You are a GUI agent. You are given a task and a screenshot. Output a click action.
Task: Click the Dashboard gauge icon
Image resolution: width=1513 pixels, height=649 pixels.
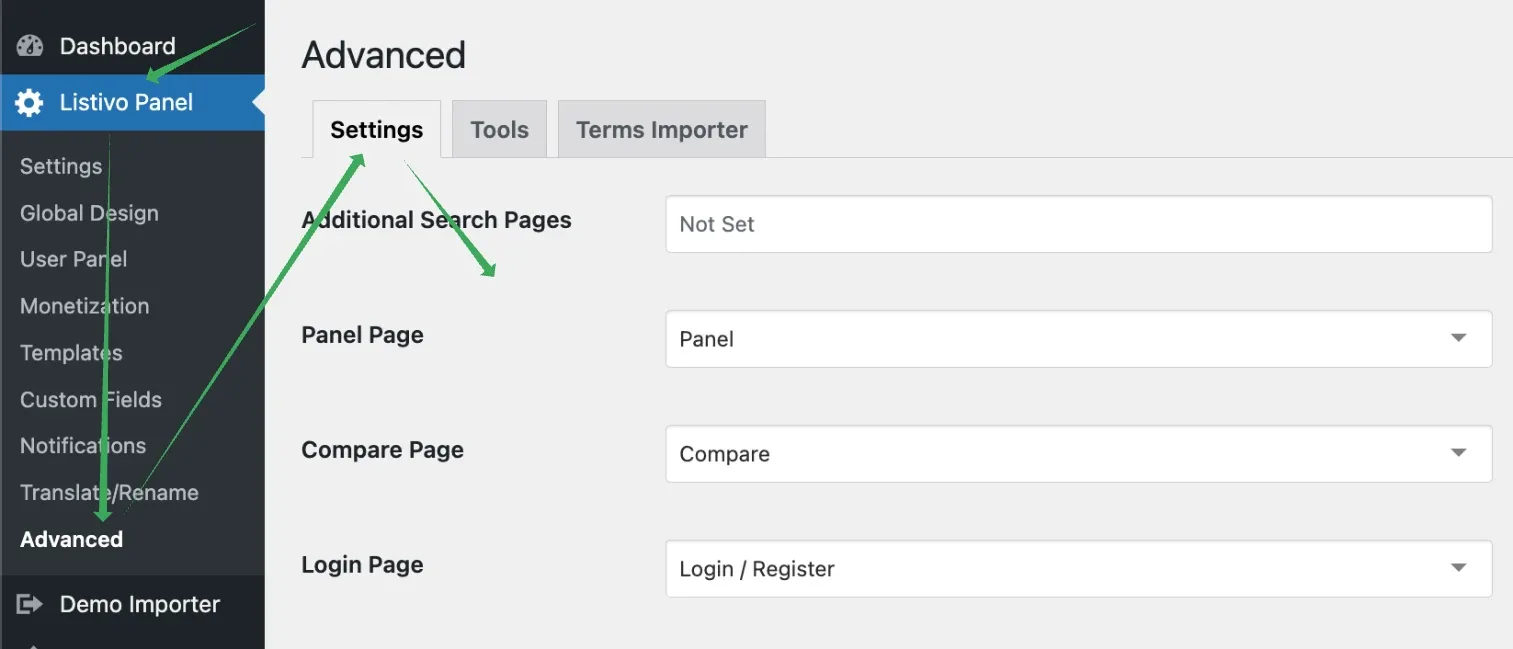30,46
